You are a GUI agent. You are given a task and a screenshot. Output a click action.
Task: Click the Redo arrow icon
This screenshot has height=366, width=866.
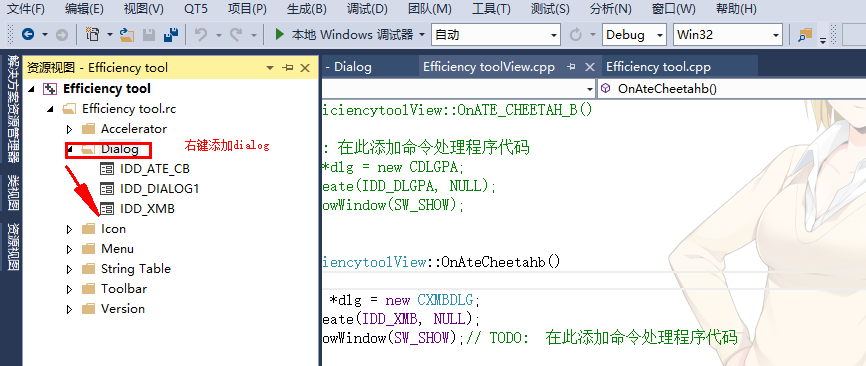point(236,35)
